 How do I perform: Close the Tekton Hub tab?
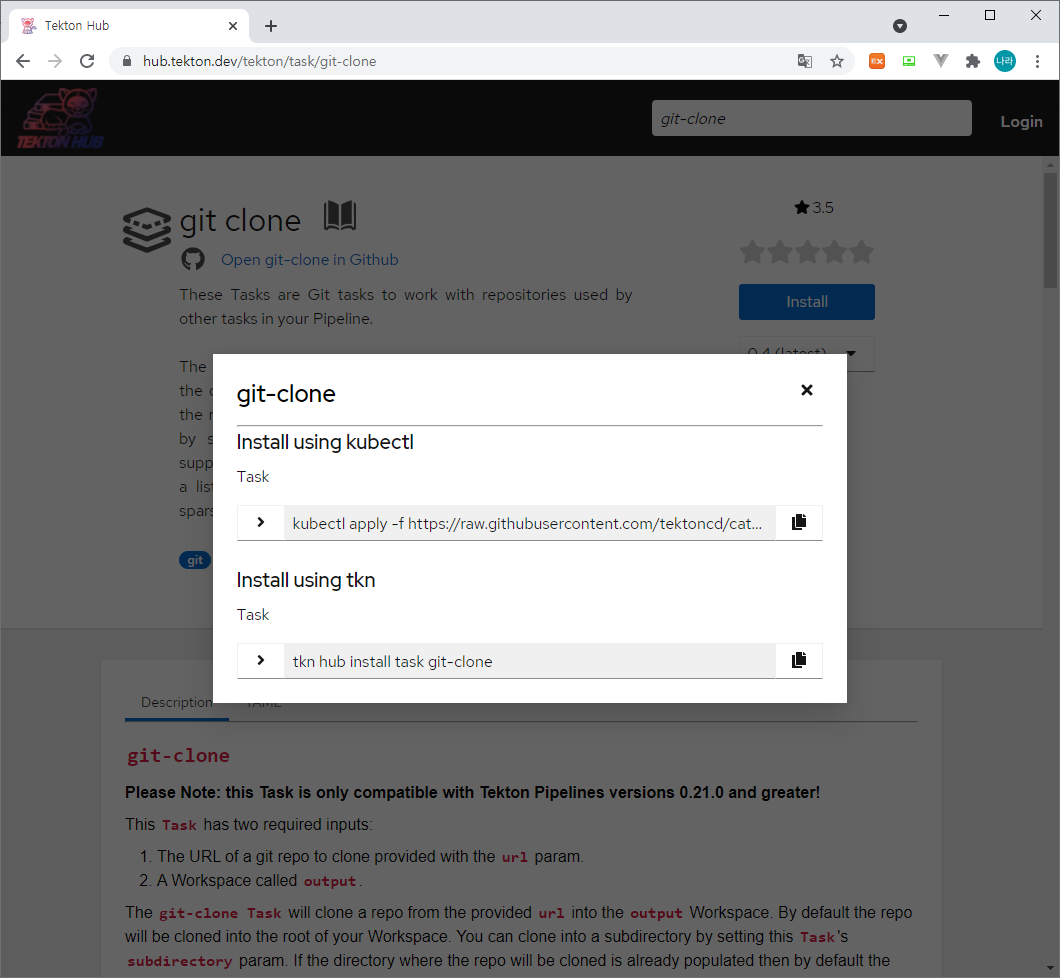click(x=233, y=26)
